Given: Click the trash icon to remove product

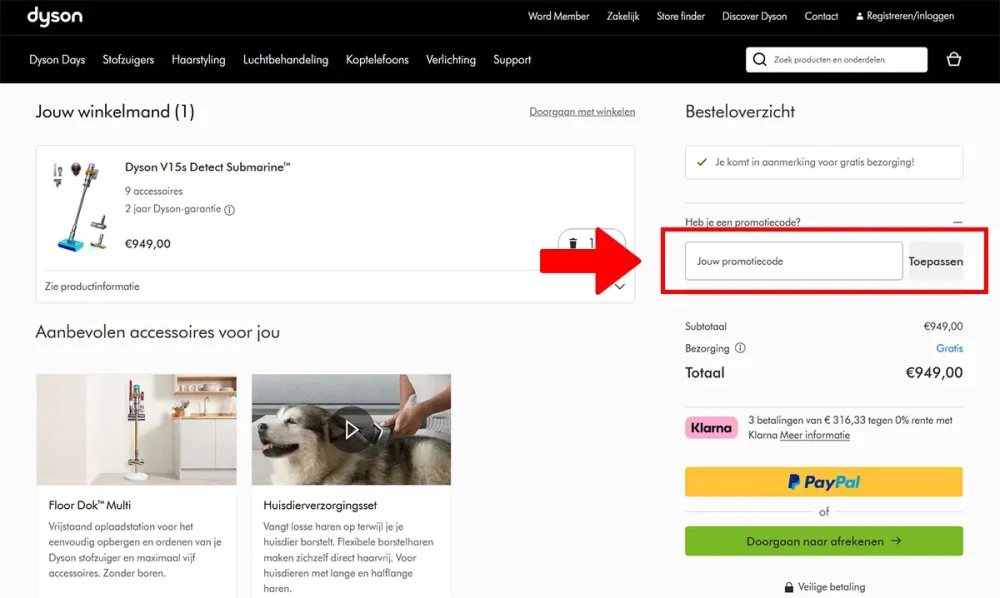Looking at the screenshot, I should (x=573, y=243).
